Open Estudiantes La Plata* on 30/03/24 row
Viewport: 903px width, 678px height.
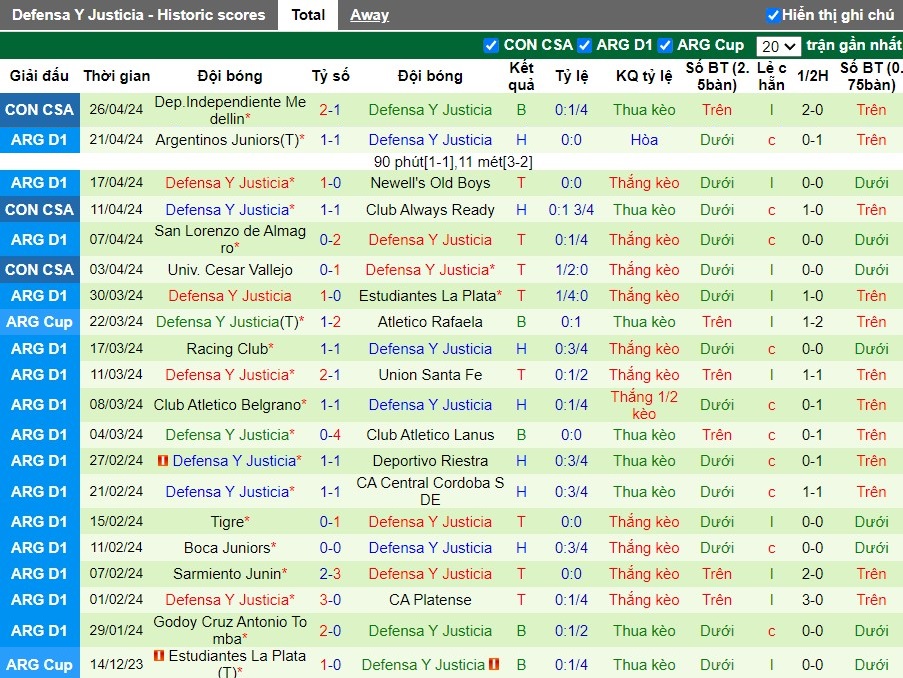[x=430, y=296]
